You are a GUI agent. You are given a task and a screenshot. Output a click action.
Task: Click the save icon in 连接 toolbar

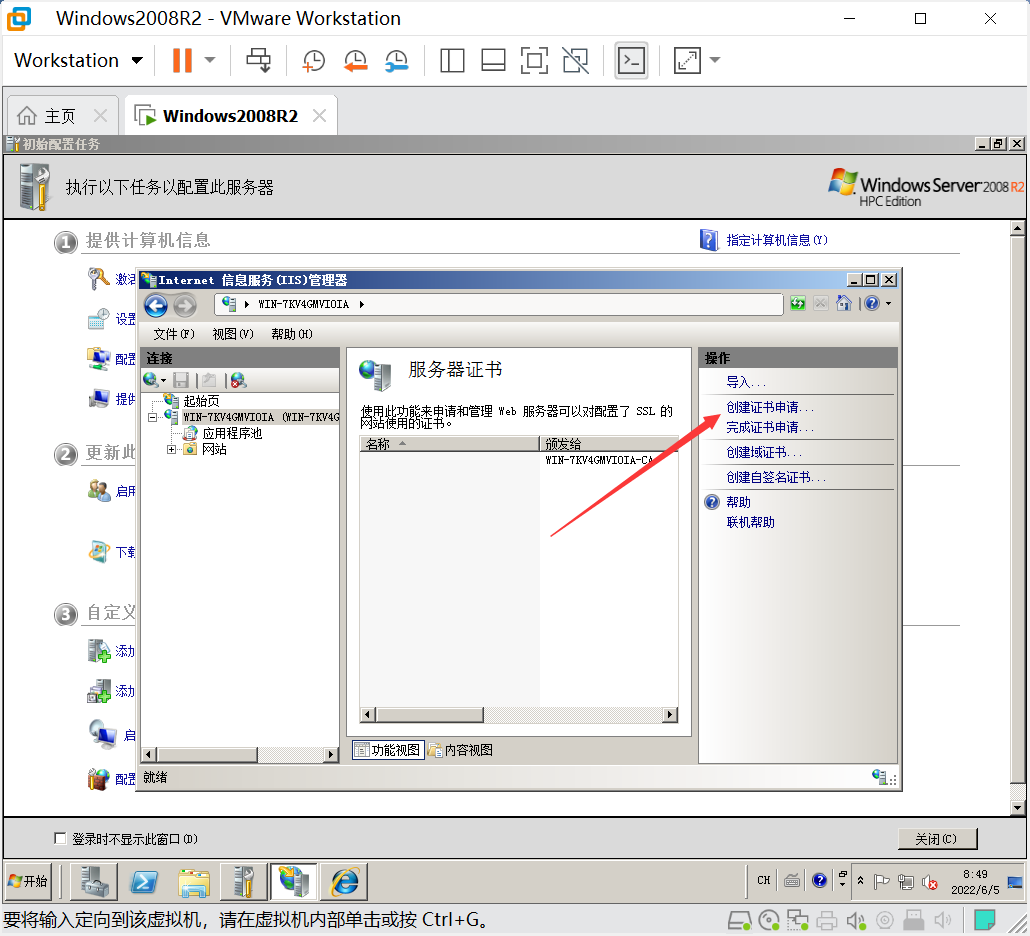tap(181, 380)
